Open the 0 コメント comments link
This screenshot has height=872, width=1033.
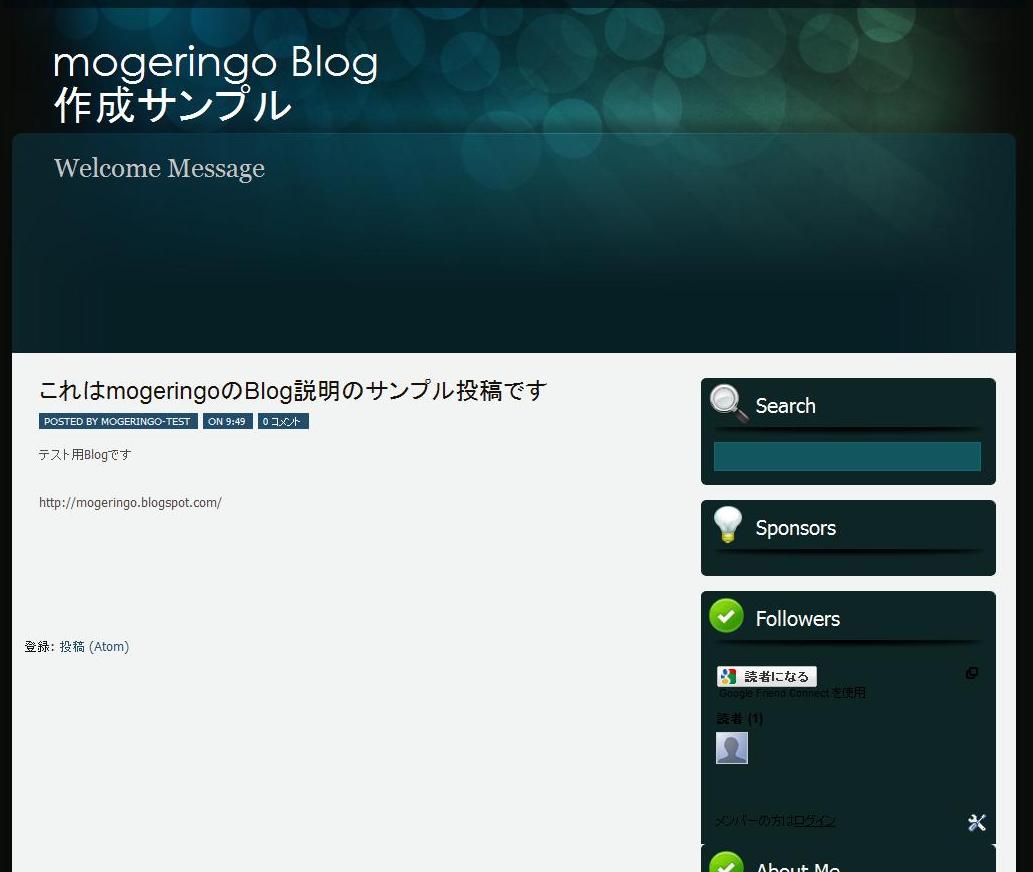click(x=283, y=422)
